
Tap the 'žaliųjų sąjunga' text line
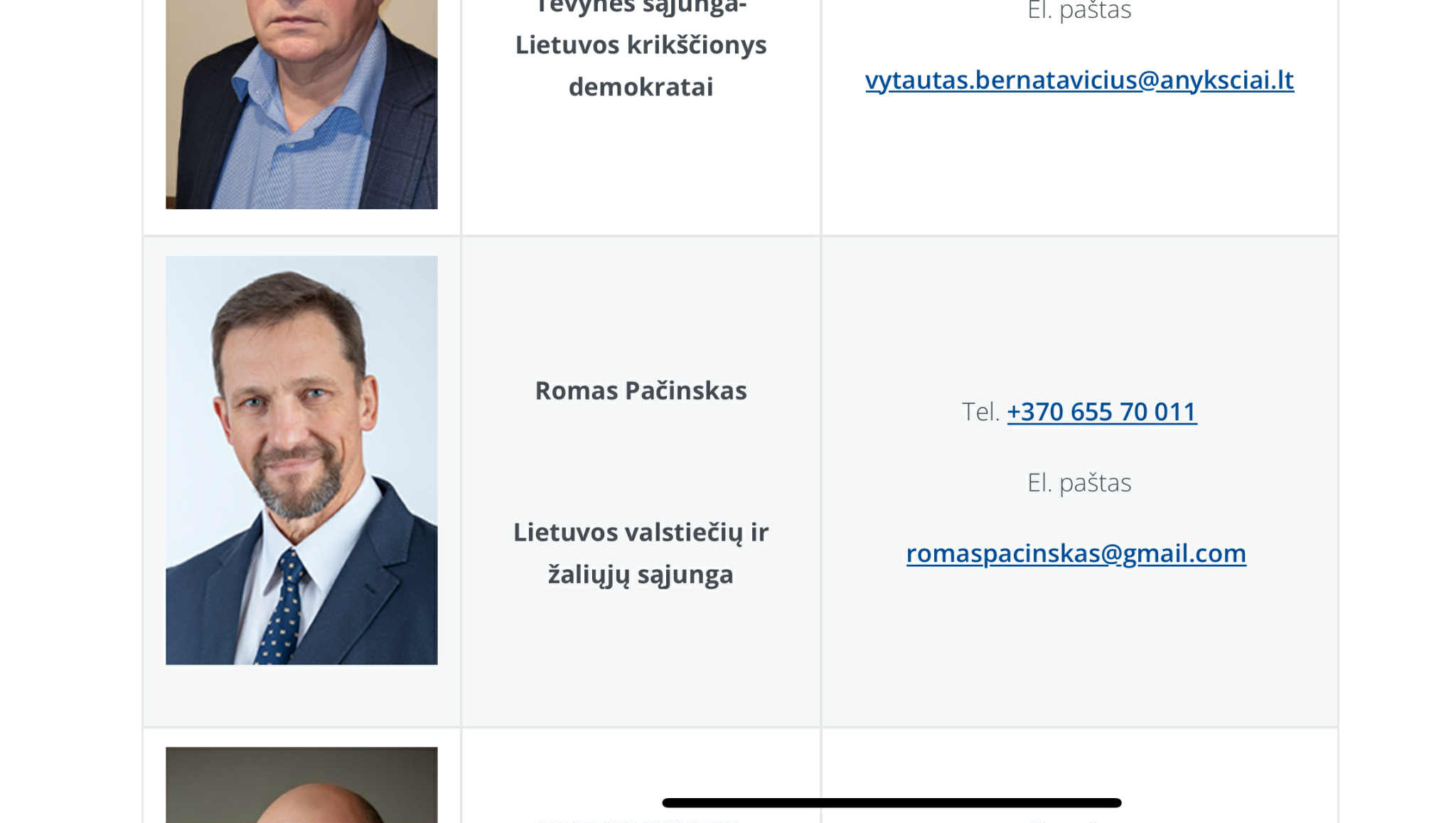(x=641, y=574)
